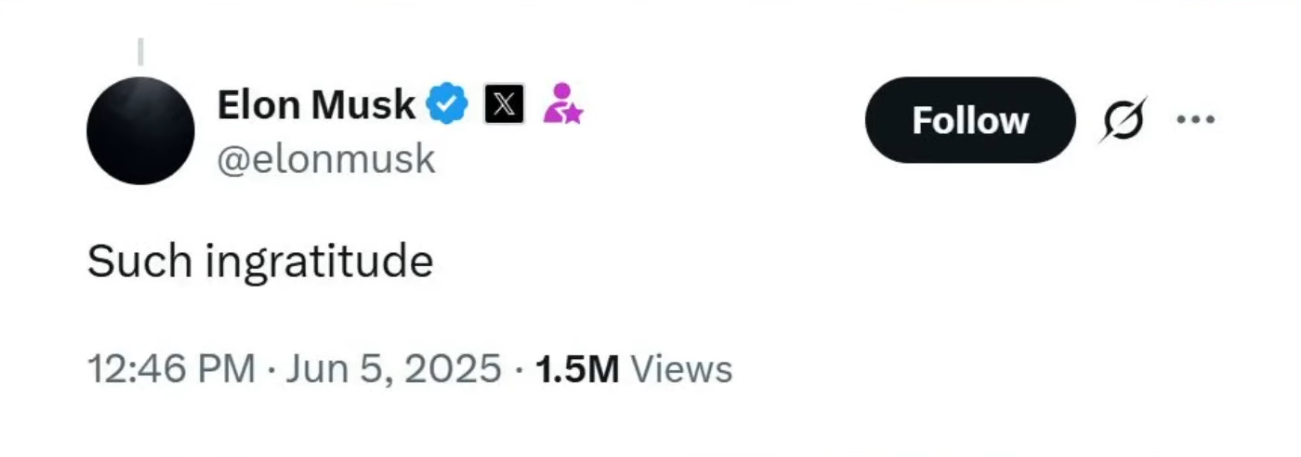Click the blue verified checkmark badge

tap(448, 104)
